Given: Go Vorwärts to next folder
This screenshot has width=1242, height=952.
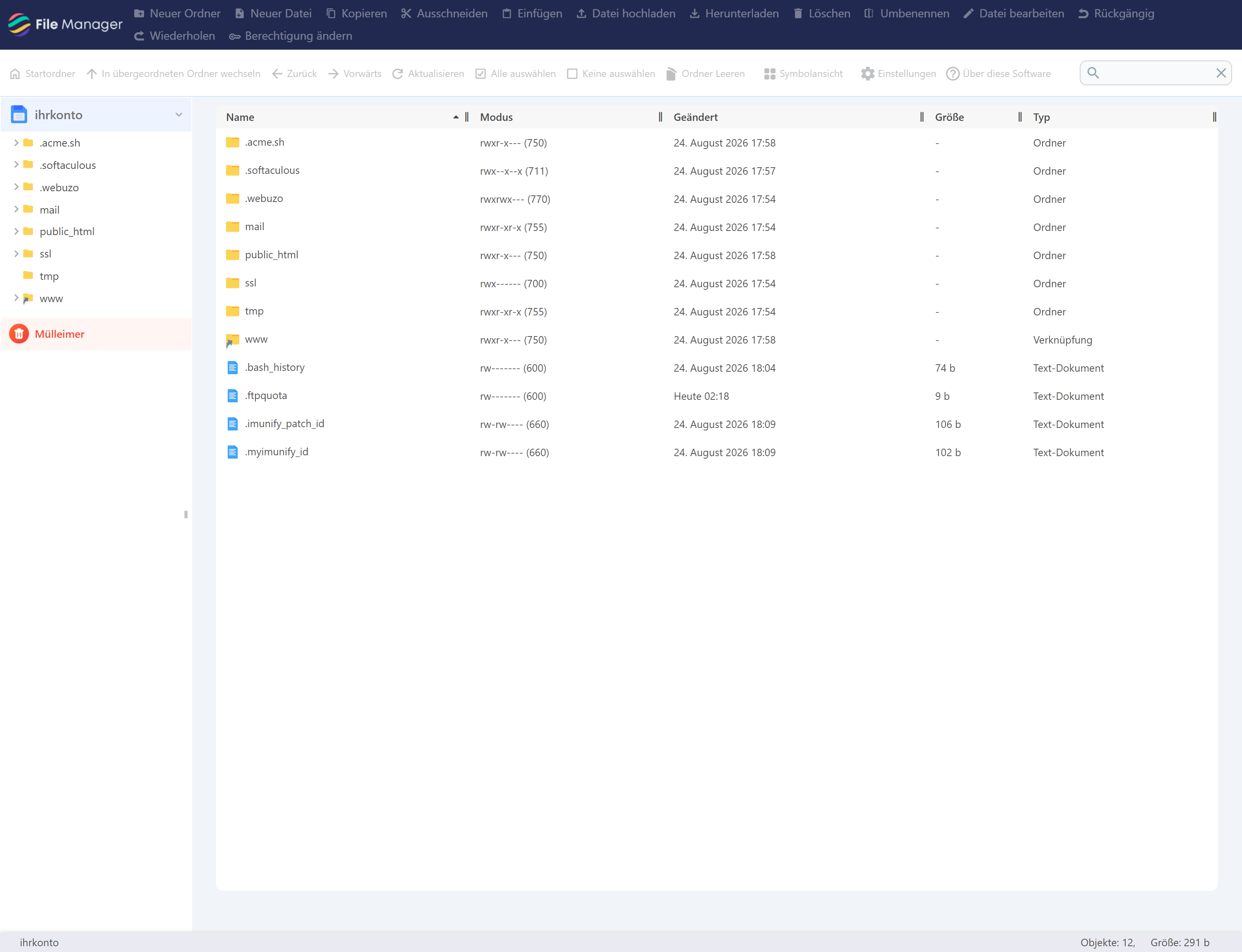Looking at the screenshot, I should pyautogui.click(x=355, y=74).
